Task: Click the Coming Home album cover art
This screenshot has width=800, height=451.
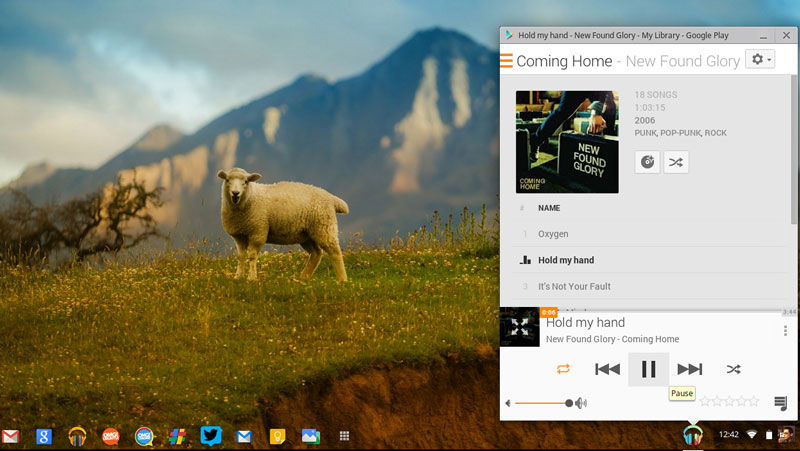Action: tap(567, 142)
